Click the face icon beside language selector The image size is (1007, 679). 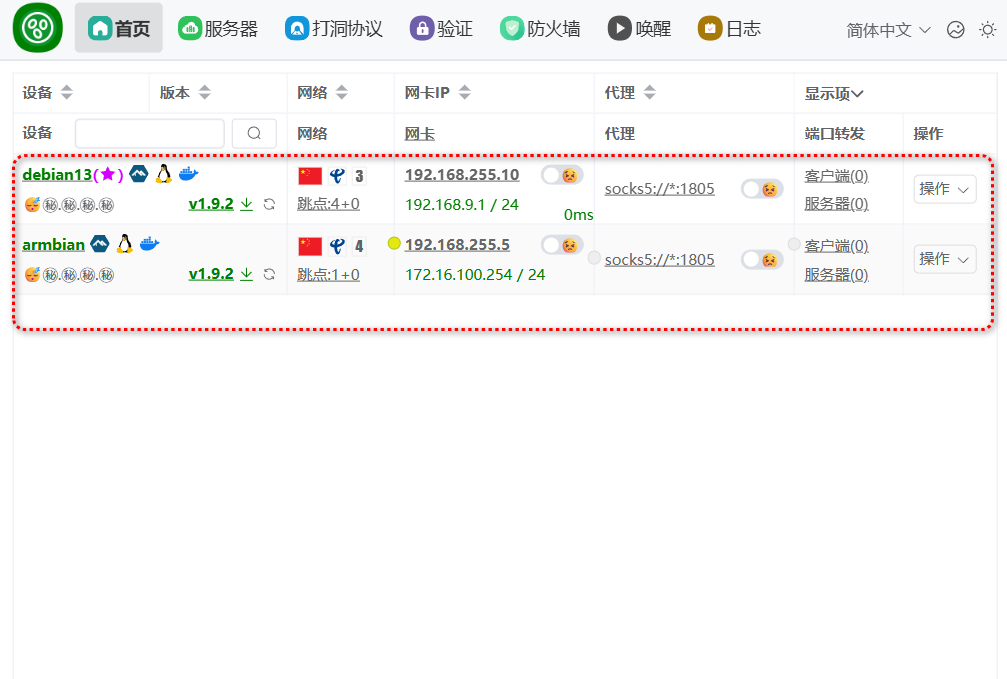point(956,30)
